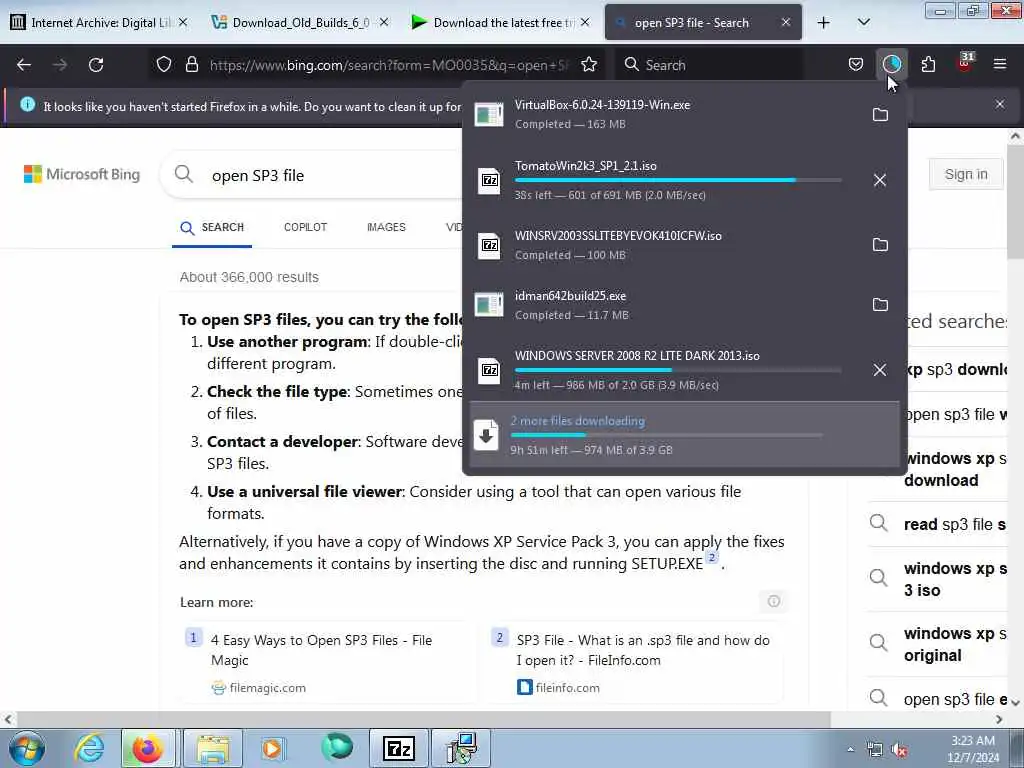Open '4 Easy Ways to Open SP3 Files' link

point(321,650)
